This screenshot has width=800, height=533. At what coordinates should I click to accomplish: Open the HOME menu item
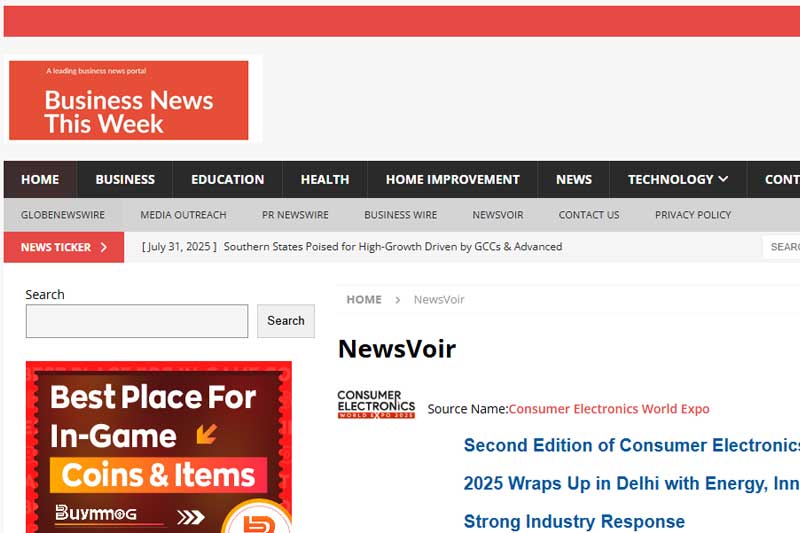tap(40, 180)
